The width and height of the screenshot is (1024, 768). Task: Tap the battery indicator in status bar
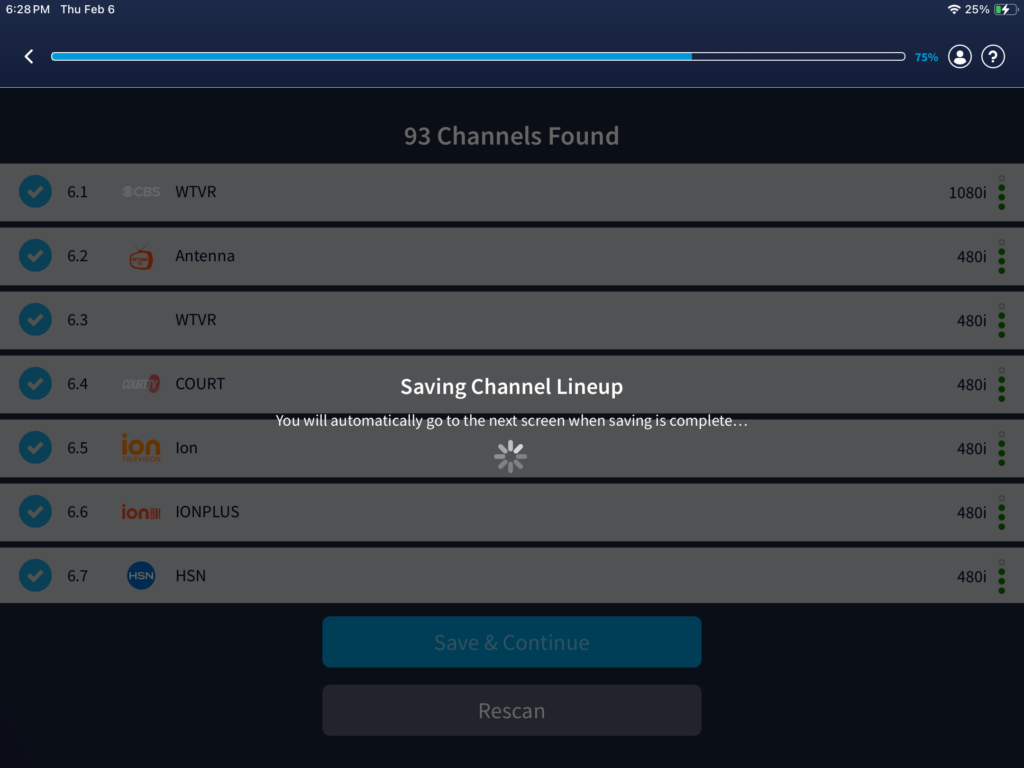(x=1003, y=9)
